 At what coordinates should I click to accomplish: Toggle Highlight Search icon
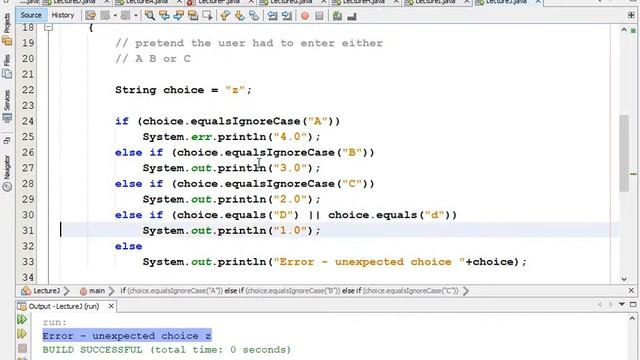193,16
